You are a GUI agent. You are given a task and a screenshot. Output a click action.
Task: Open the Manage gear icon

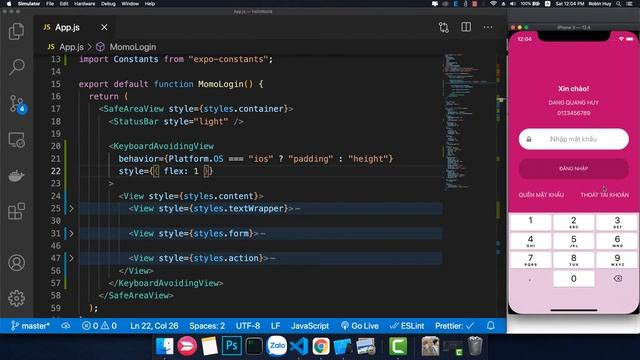pyautogui.click(x=16, y=298)
